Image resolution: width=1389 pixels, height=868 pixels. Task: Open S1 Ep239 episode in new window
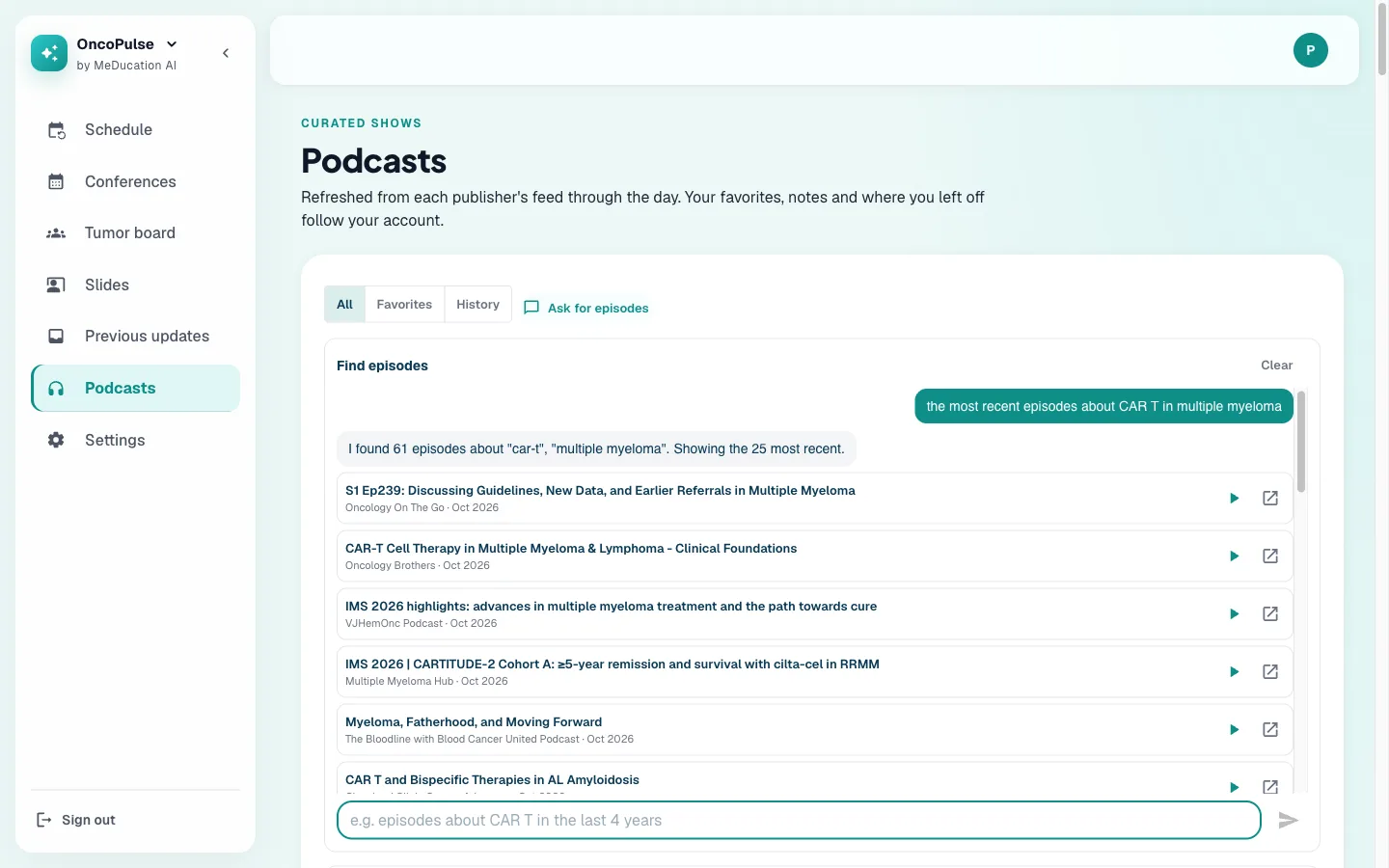pos(1270,499)
